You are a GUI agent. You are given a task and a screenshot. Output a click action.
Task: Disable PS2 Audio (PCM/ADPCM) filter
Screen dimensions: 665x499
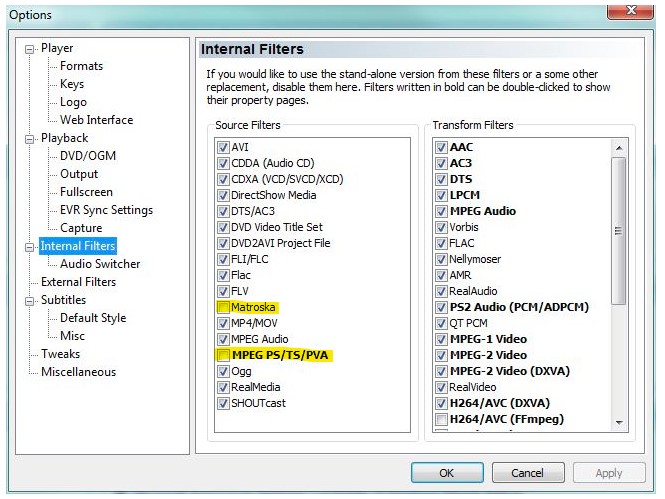click(x=441, y=307)
